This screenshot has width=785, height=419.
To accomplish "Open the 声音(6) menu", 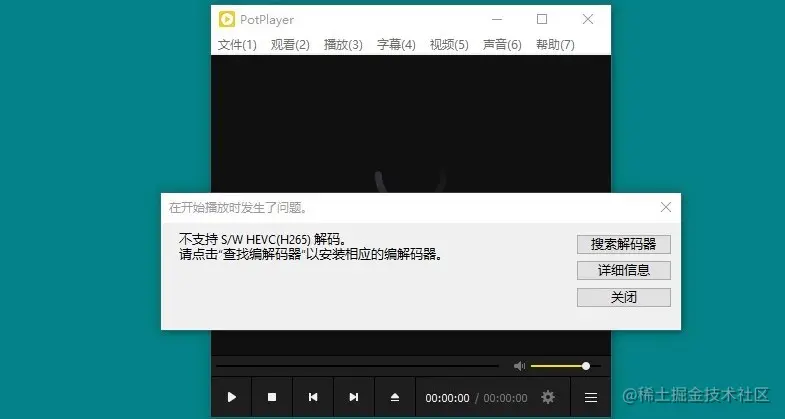I will [x=502, y=45].
